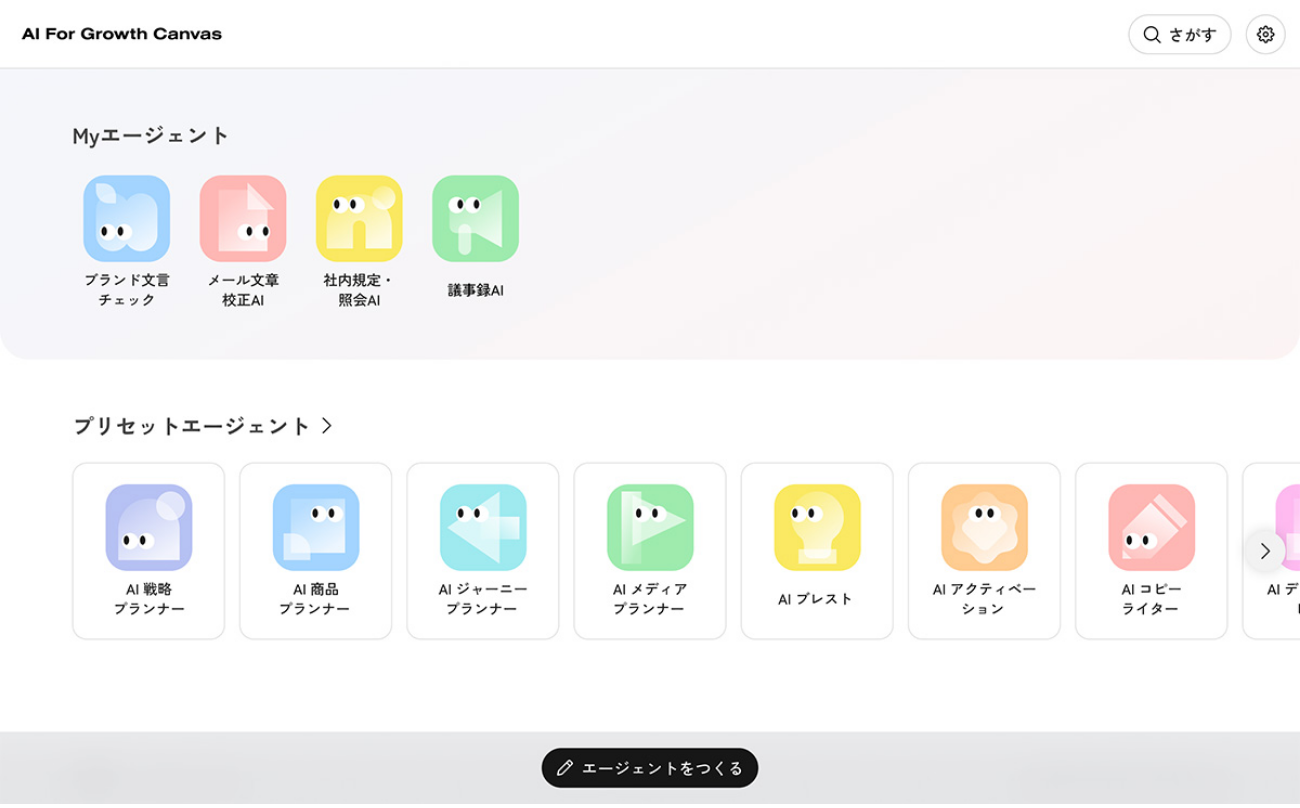Launch the AI コピーライター agent

[1150, 548]
